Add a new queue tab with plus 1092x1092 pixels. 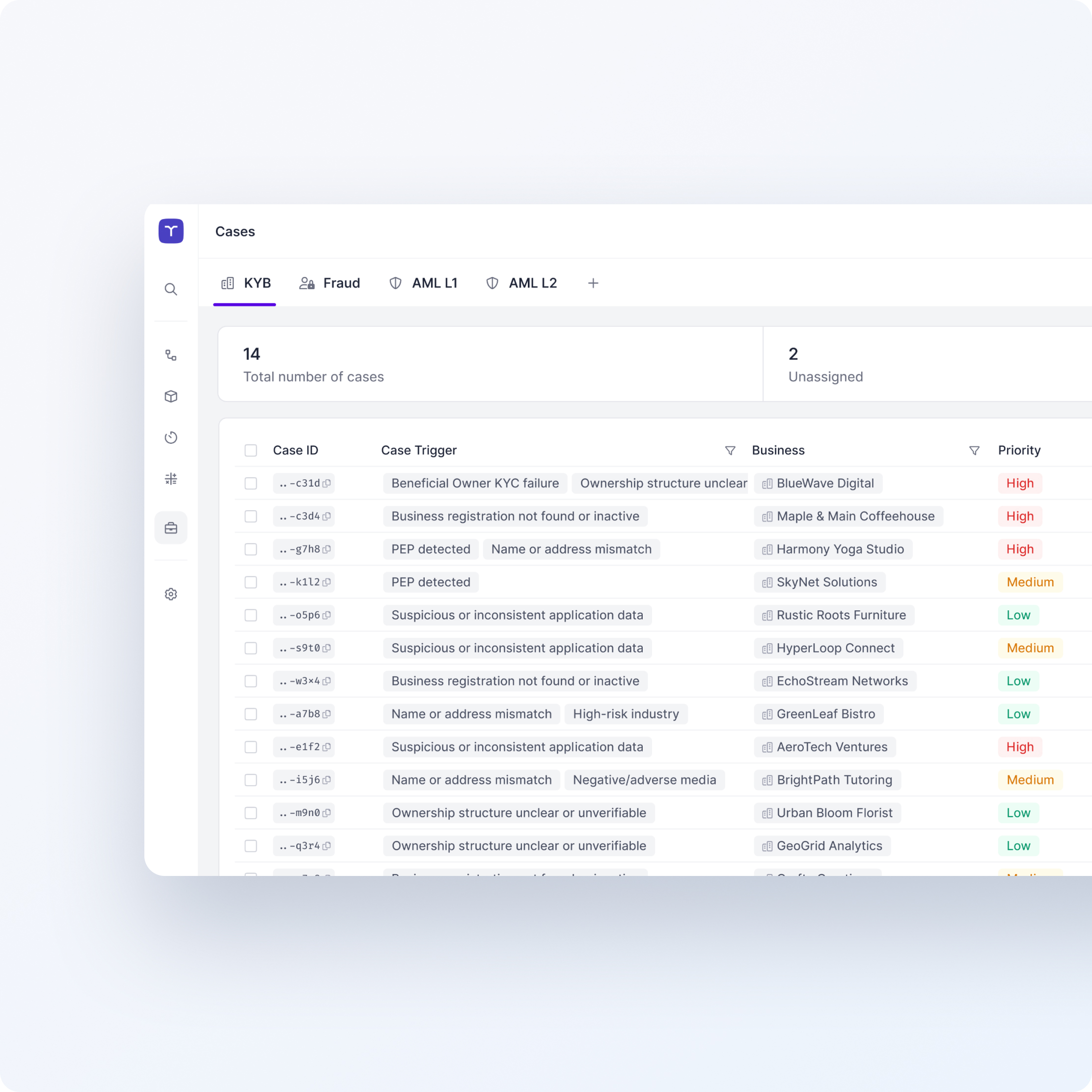point(593,283)
